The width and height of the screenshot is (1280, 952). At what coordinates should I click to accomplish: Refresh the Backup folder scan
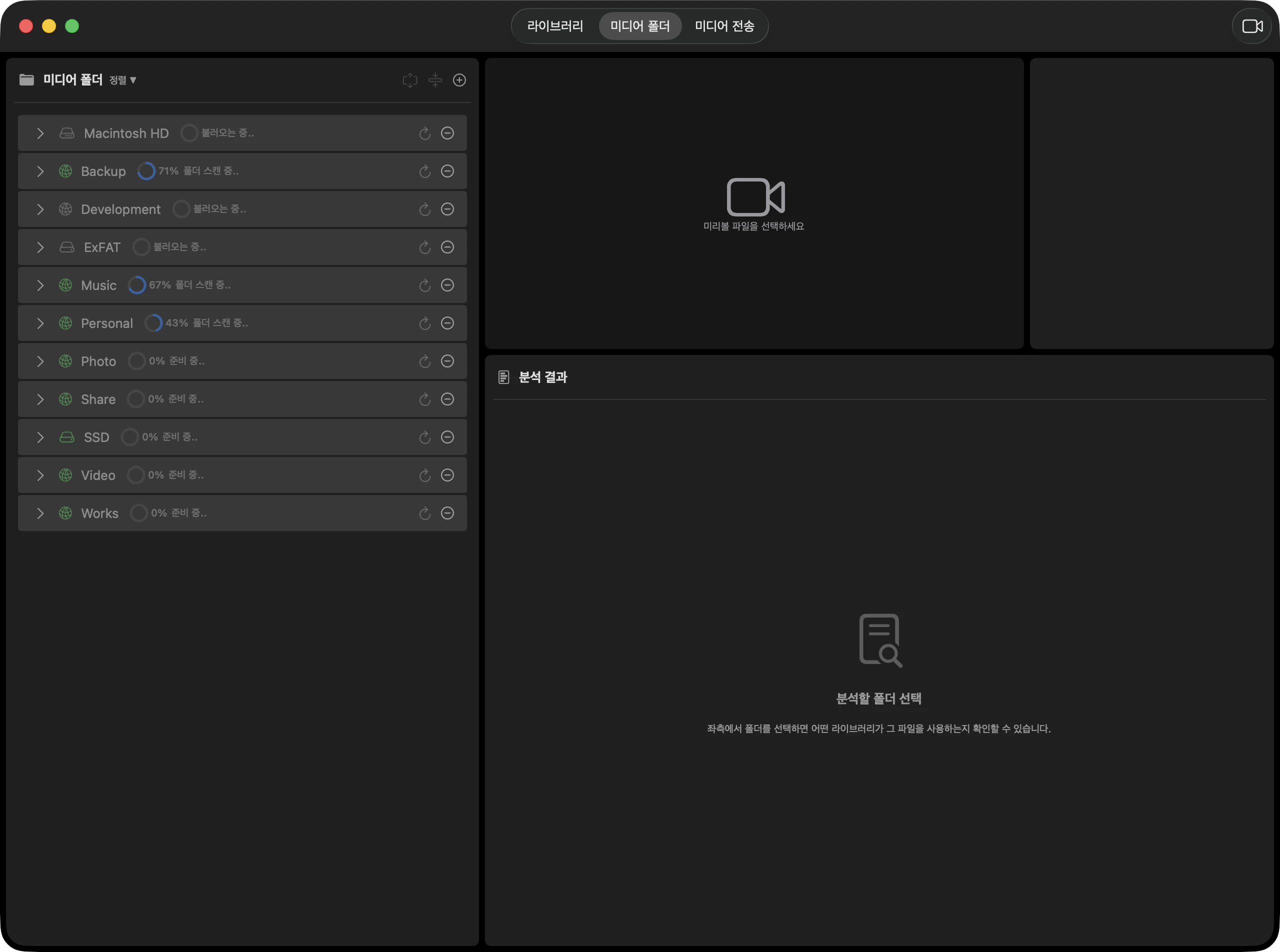pos(424,171)
